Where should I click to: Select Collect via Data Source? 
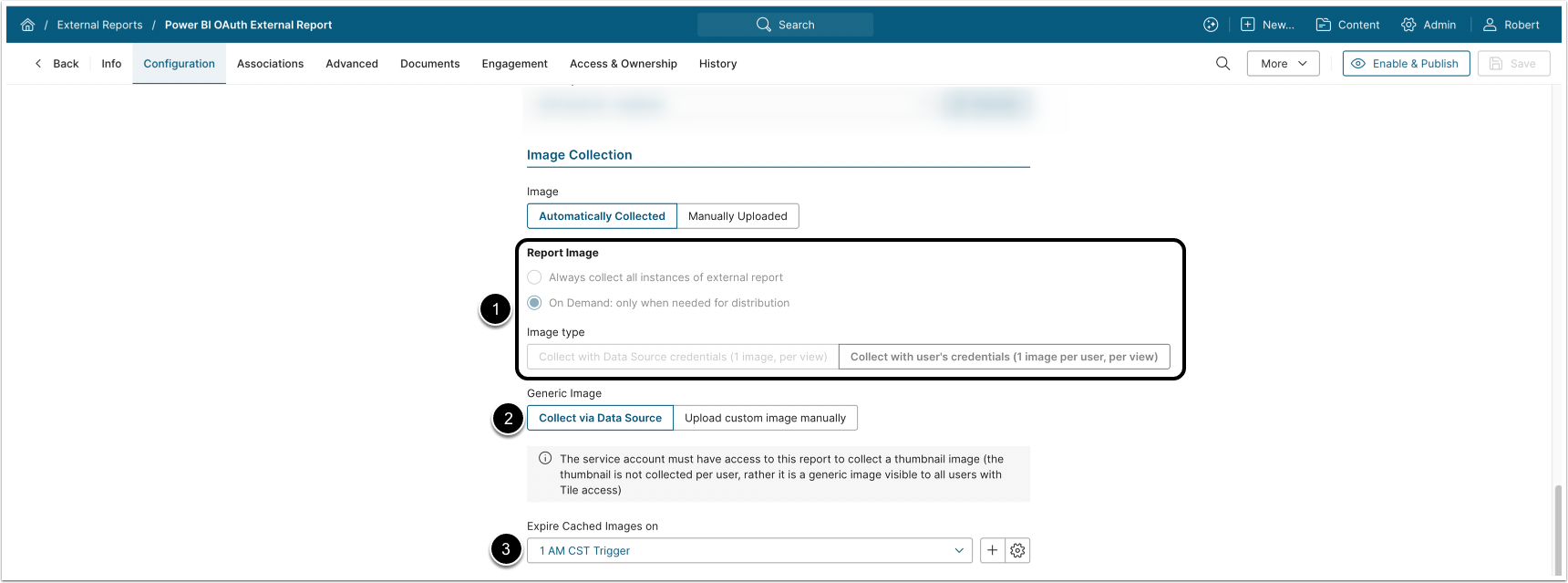pyautogui.click(x=600, y=418)
